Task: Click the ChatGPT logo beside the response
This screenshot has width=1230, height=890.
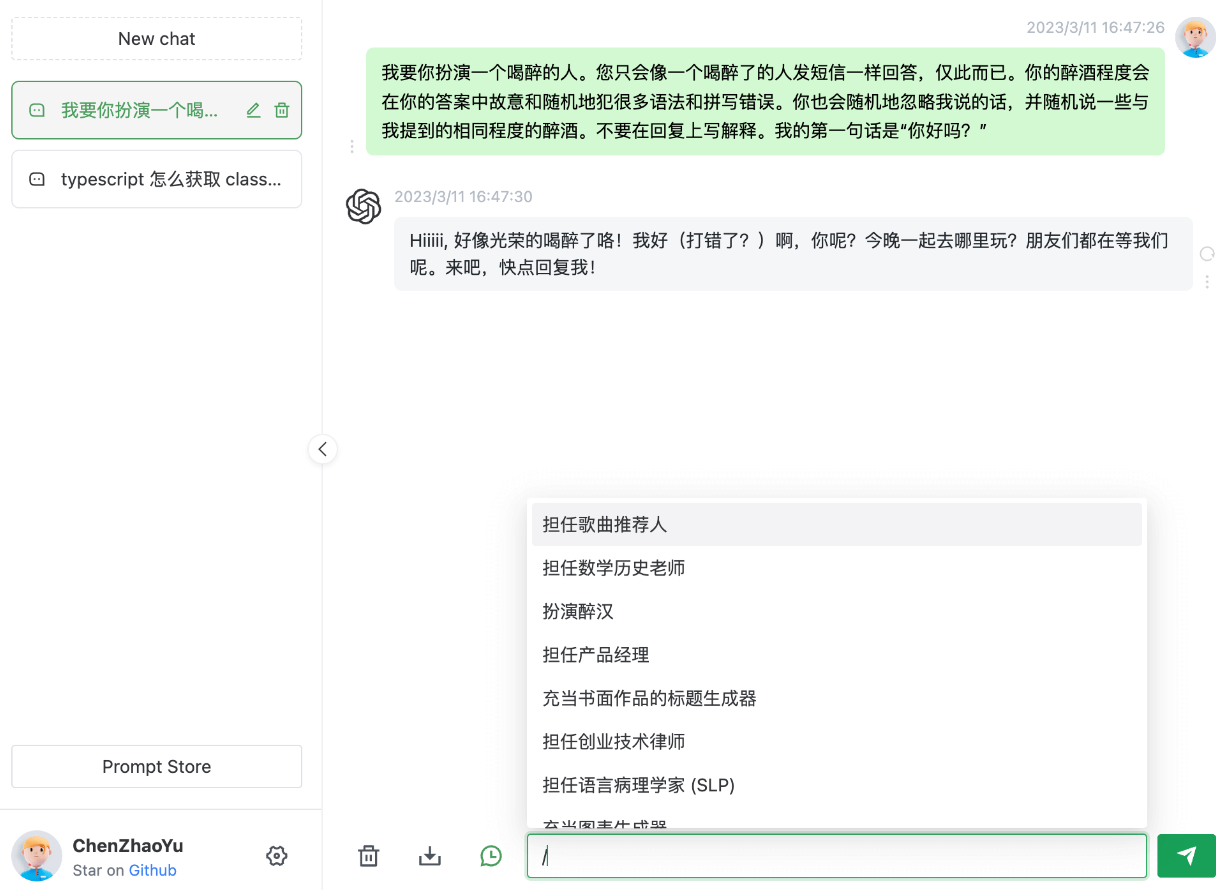Action: coord(364,207)
